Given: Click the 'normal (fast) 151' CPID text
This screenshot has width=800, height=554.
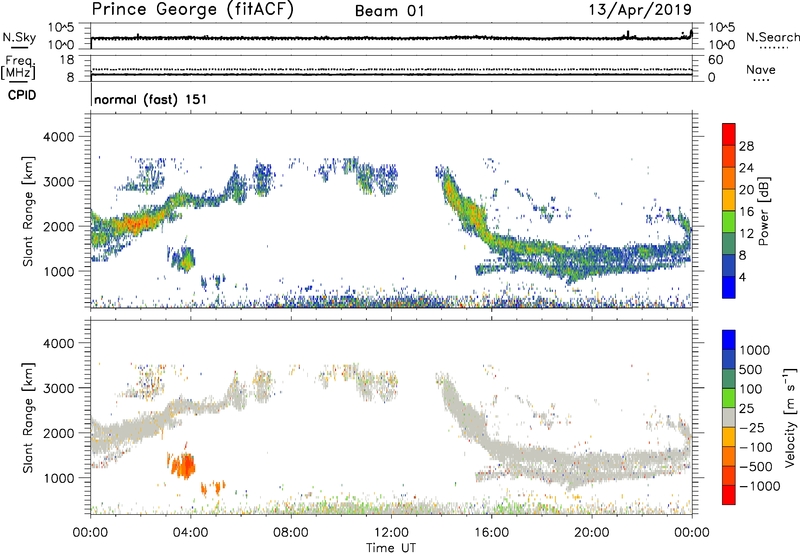Looking at the screenshot, I should (x=151, y=99).
